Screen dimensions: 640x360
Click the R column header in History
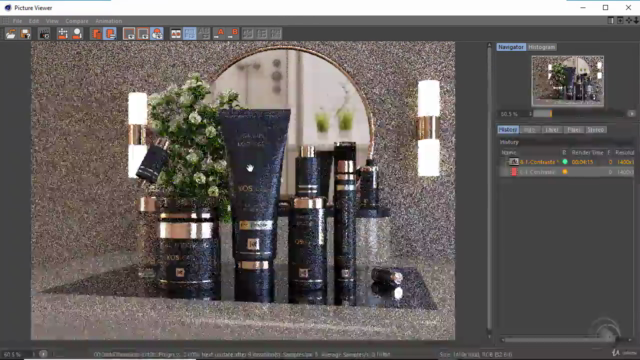564,152
